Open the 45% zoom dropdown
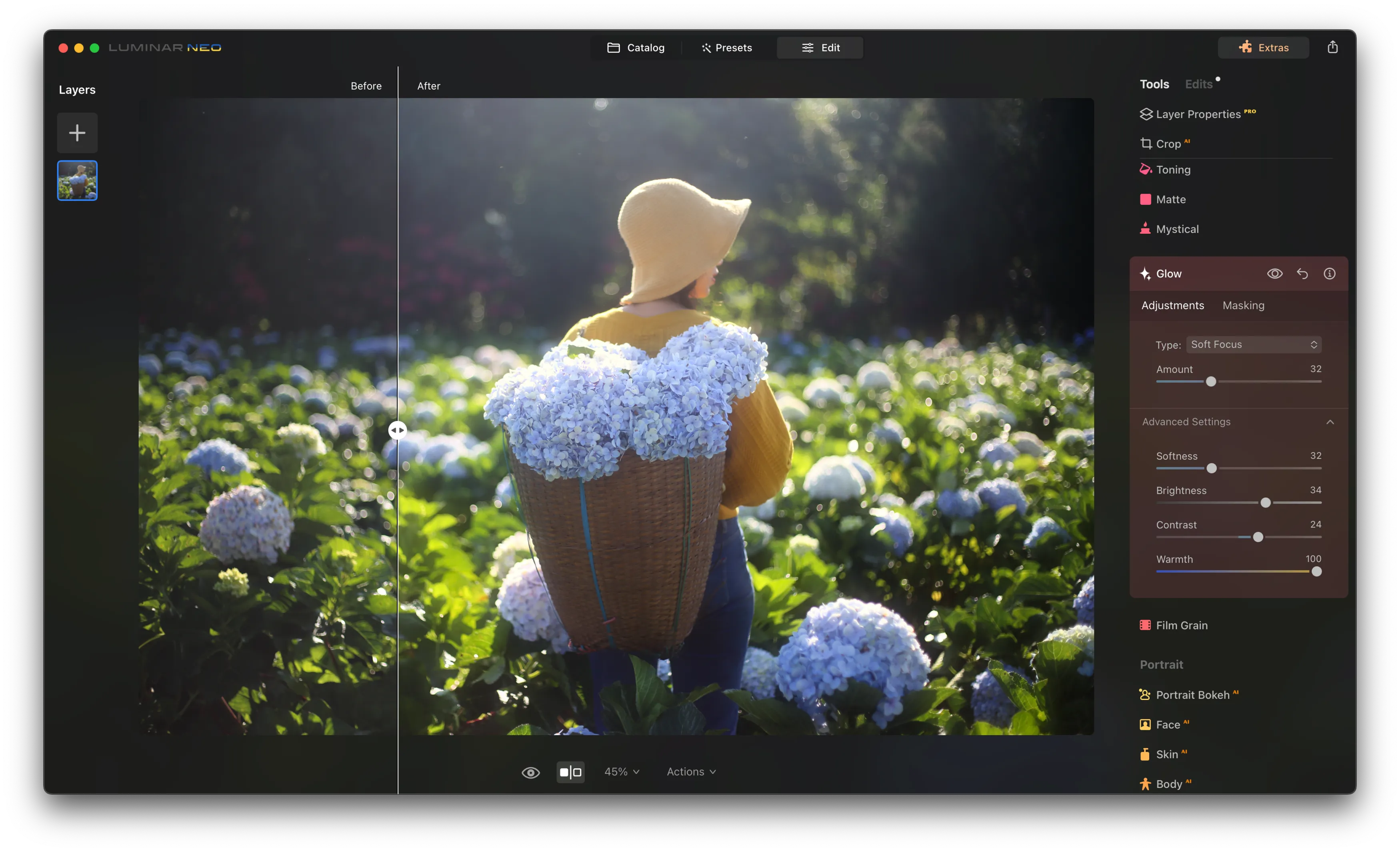Image resolution: width=1400 pixels, height=852 pixels. [x=621, y=772]
